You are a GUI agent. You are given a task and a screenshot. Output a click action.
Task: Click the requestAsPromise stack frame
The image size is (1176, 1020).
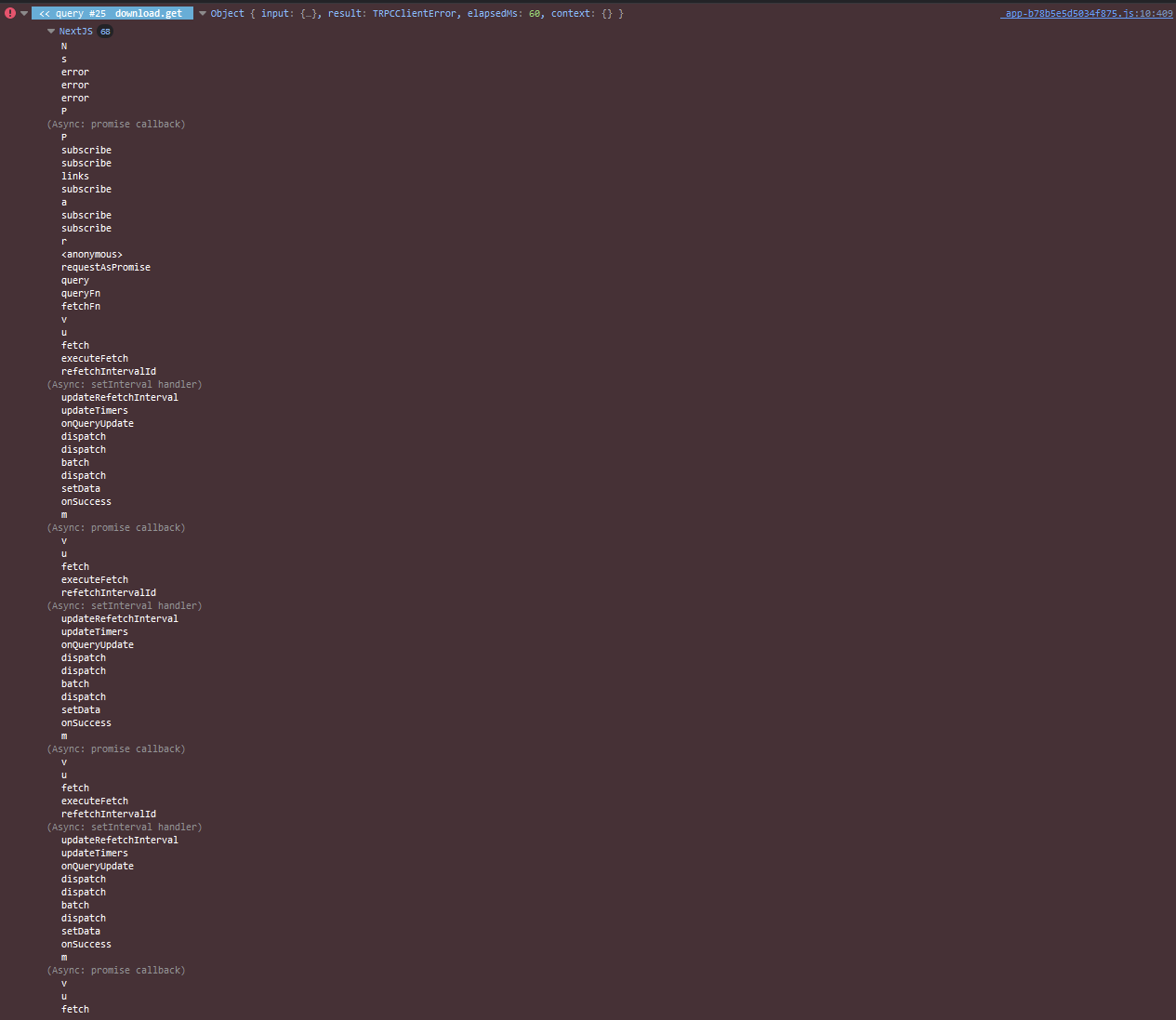(x=105, y=267)
